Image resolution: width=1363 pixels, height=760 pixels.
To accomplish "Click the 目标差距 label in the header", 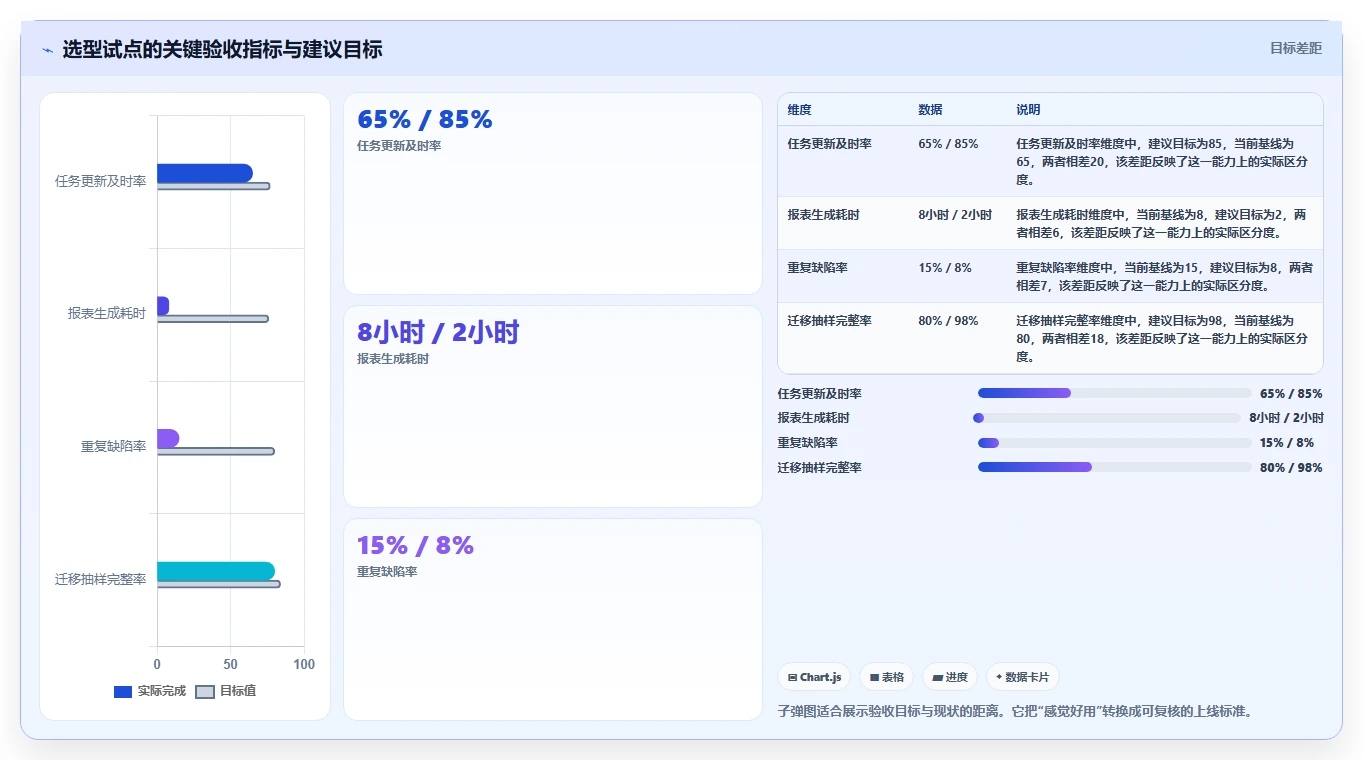I will pyautogui.click(x=1295, y=48).
